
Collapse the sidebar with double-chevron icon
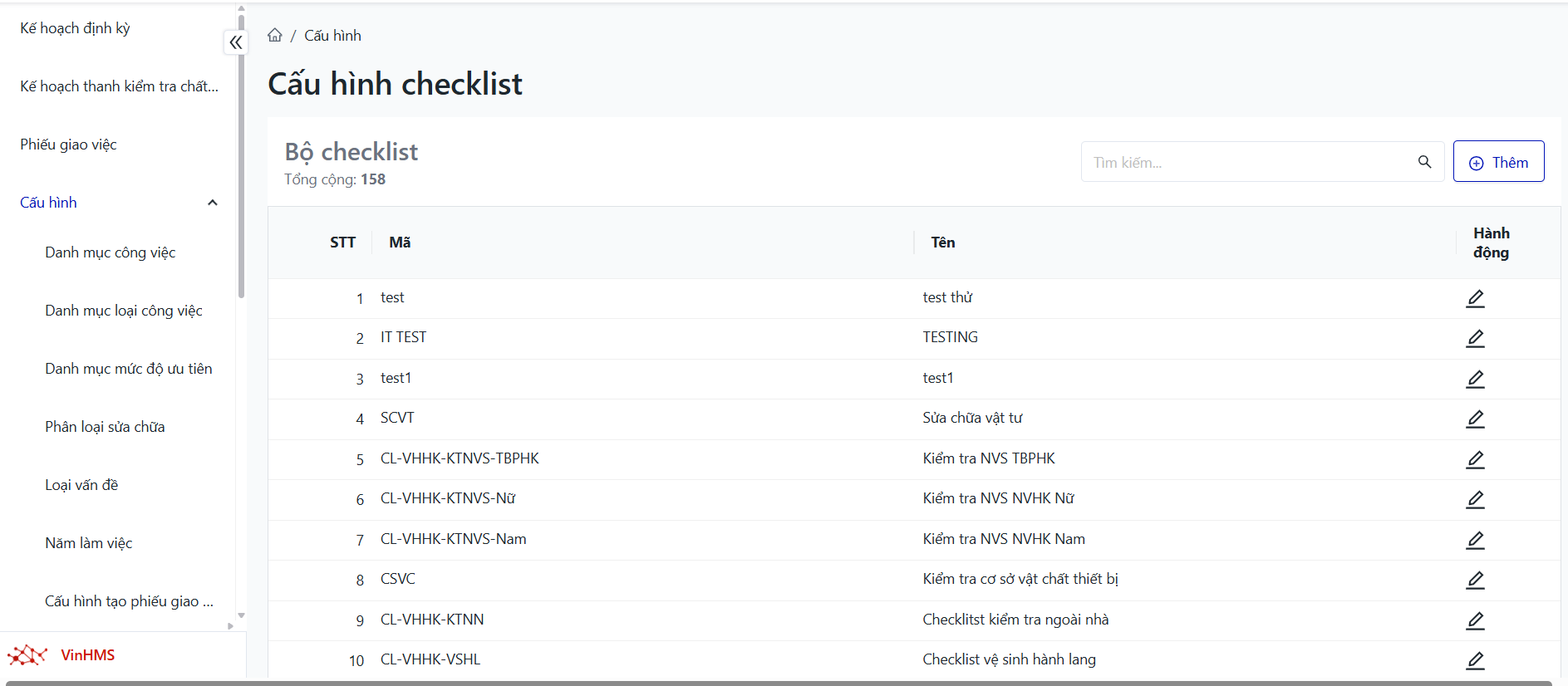coord(236,42)
